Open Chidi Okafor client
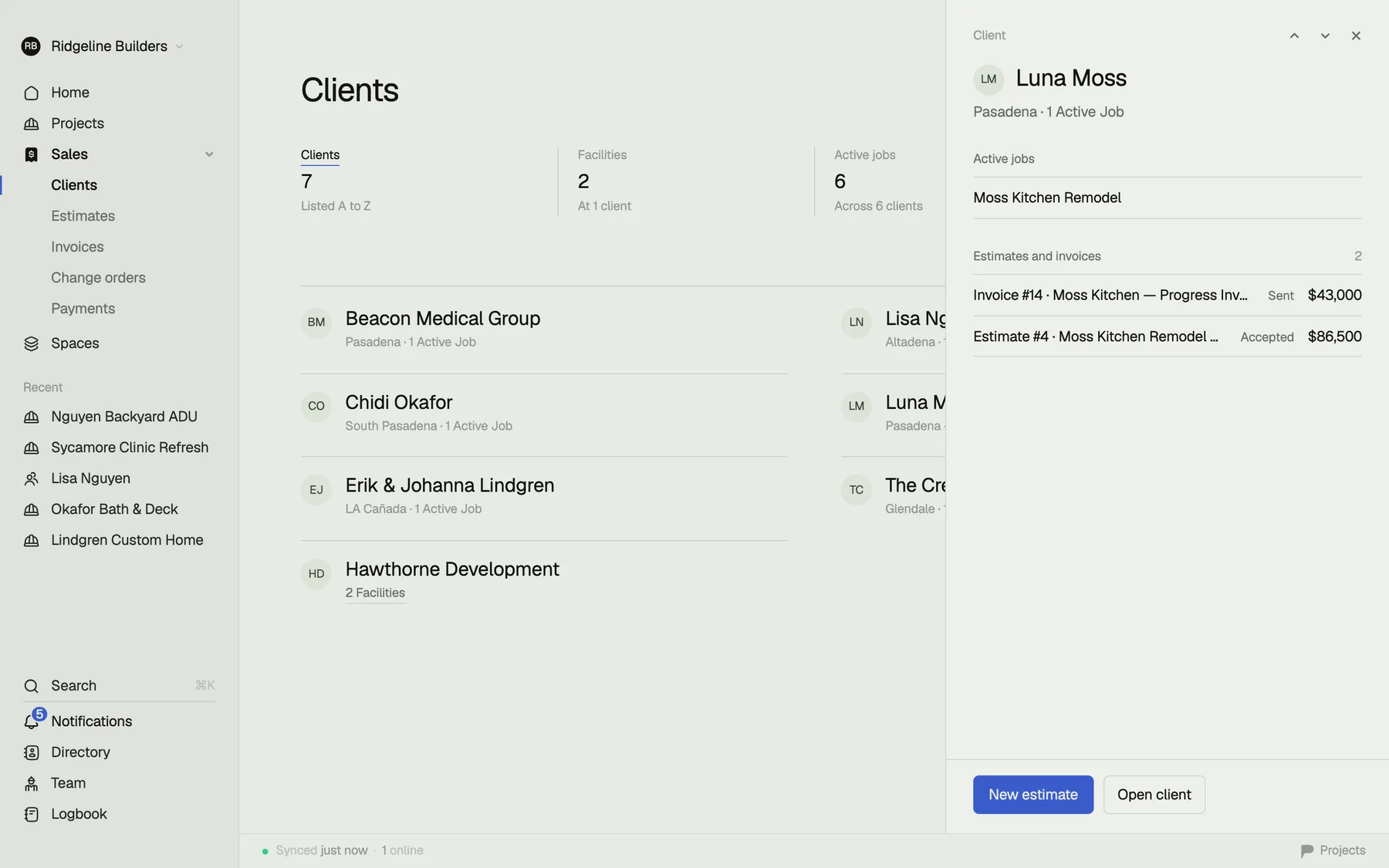 pos(398,403)
